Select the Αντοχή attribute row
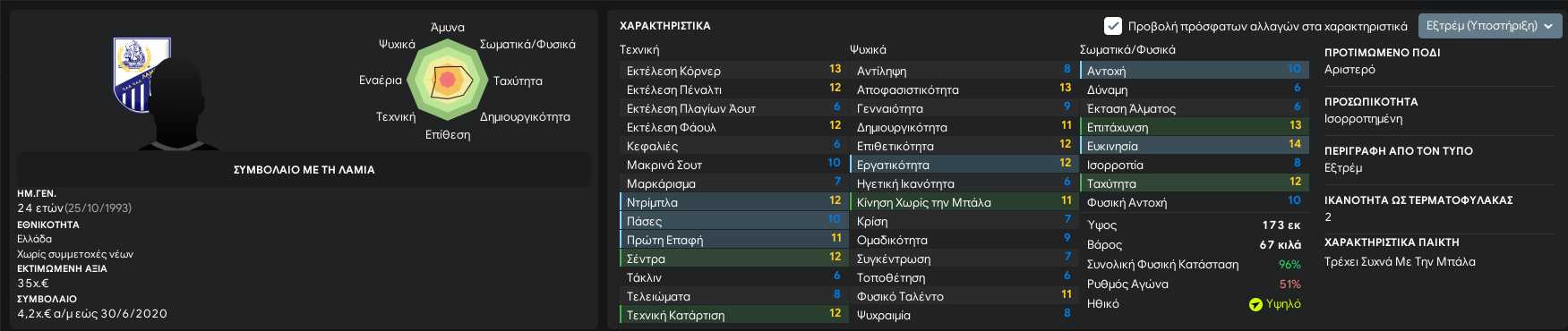 point(1193,71)
